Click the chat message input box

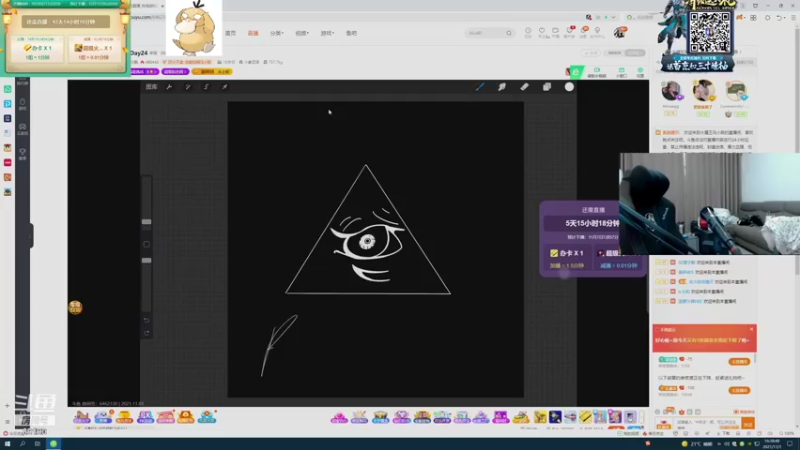(708, 423)
